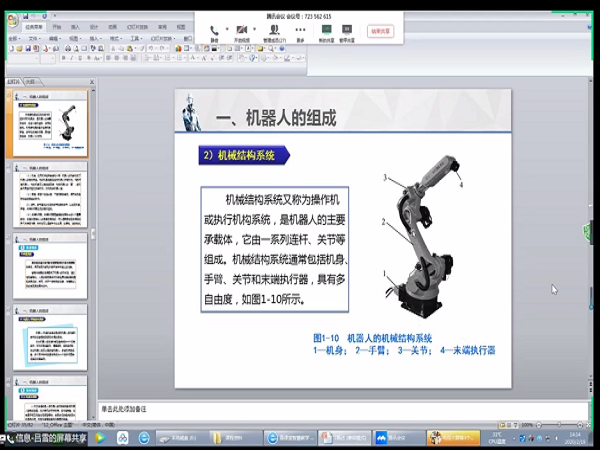Open the 经典菜单 ribbon tab

click(34, 27)
